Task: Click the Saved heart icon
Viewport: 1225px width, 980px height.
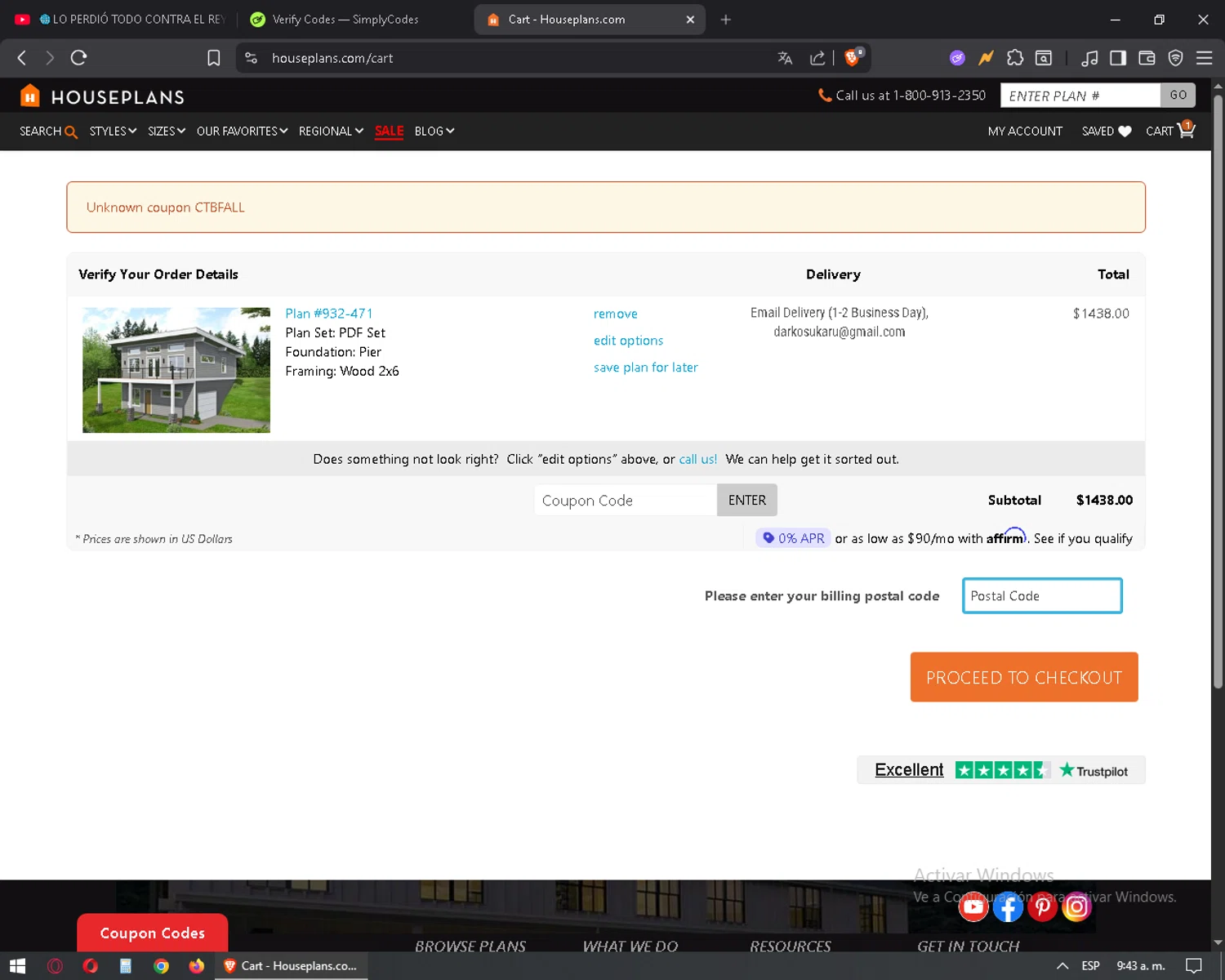Action: pos(1125,131)
